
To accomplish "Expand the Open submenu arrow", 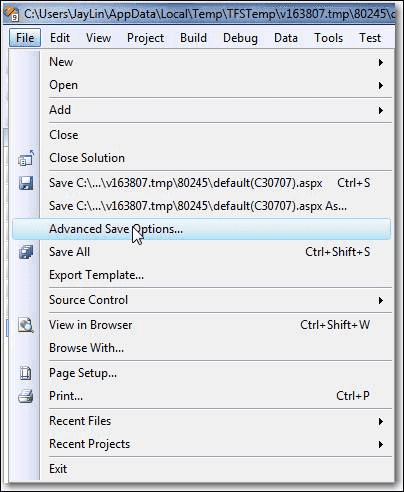I will click(381, 85).
